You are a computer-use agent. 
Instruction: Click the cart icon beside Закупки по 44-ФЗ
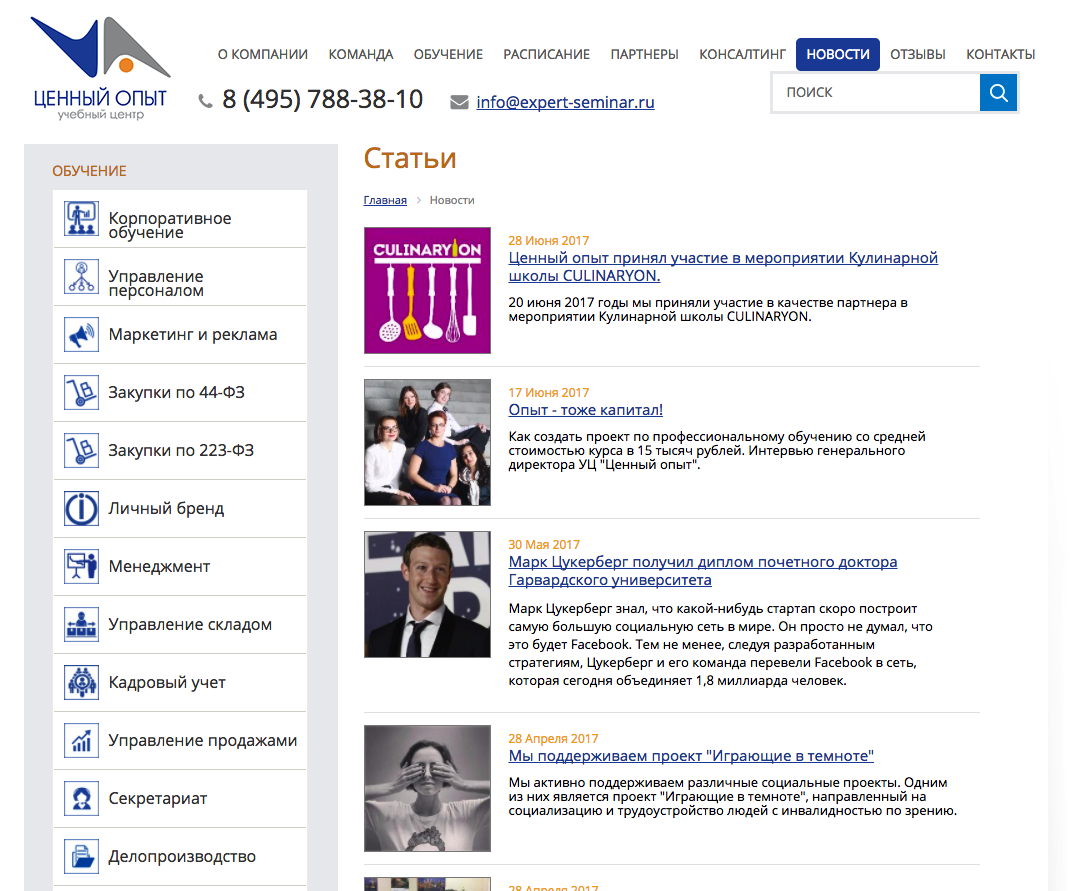click(x=81, y=392)
